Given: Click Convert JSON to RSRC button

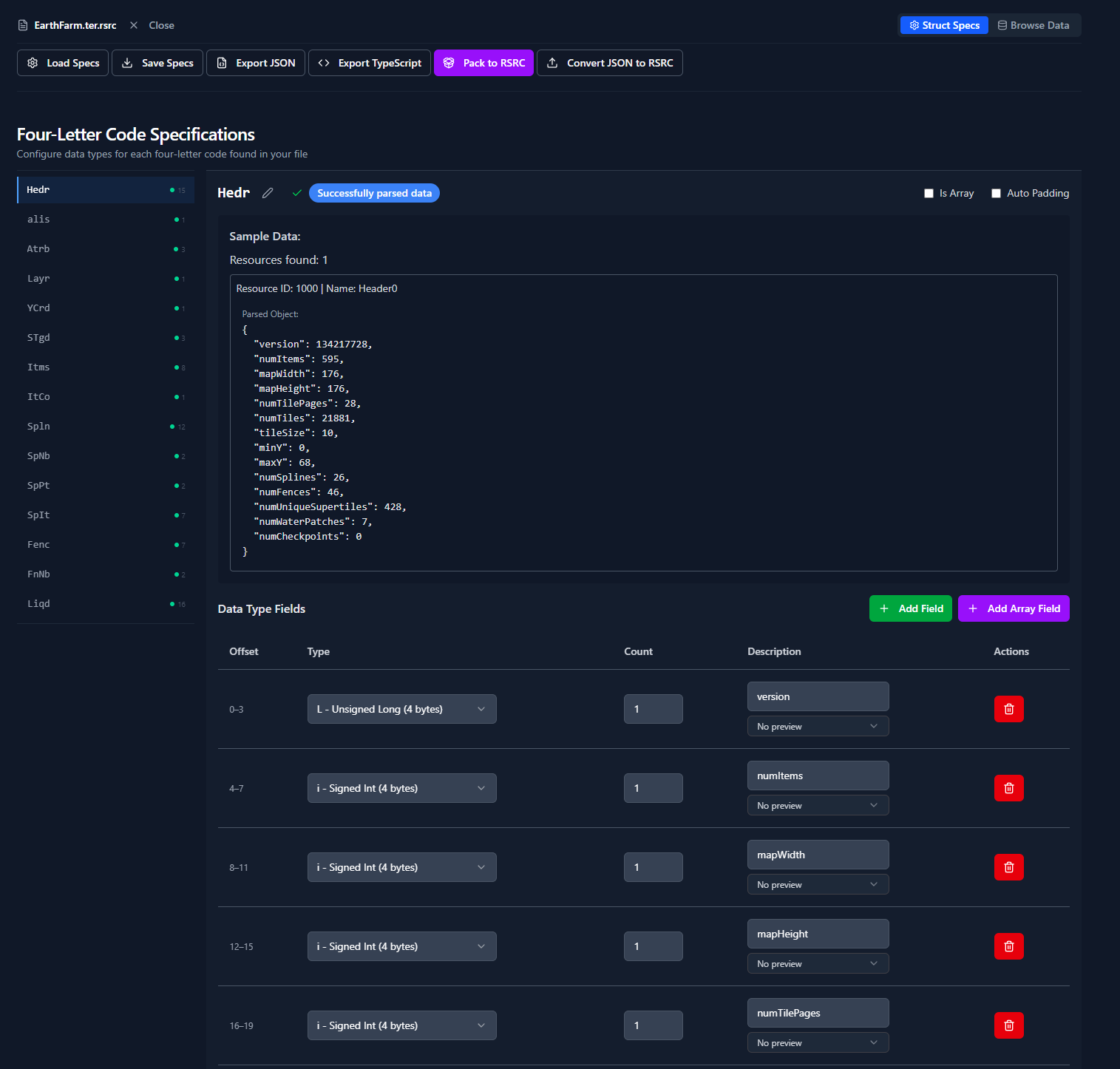Looking at the screenshot, I should [x=610, y=63].
